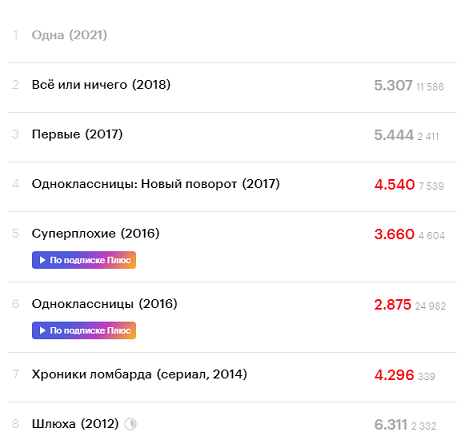Screen dimensions: 457x448
Task: Open Одноклассницы (2016) title link
Action: pyautogui.click(x=104, y=304)
